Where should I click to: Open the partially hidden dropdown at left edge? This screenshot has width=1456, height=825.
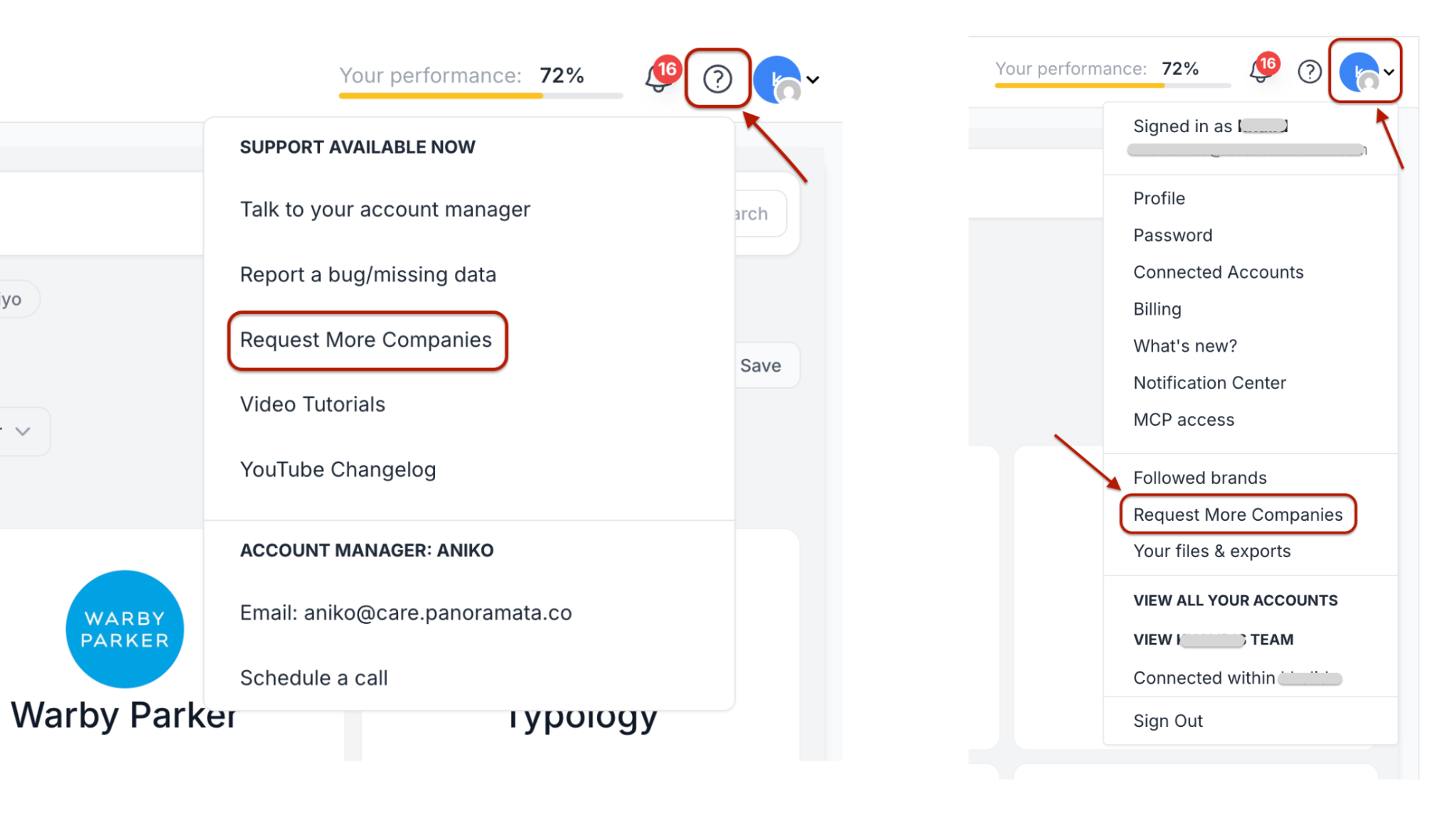(x=25, y=431)
